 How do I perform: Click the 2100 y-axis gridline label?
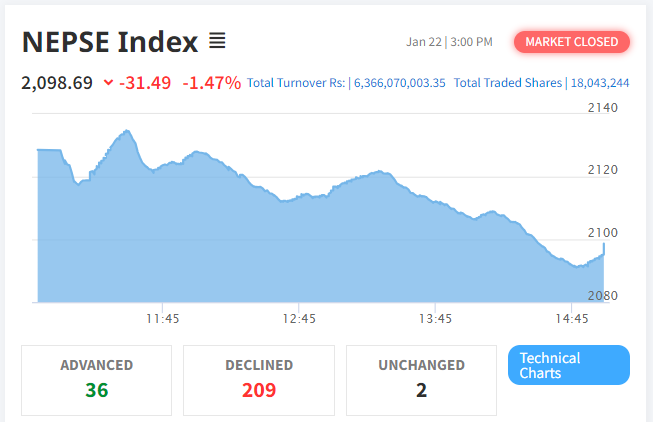click(x=603, y=232)
